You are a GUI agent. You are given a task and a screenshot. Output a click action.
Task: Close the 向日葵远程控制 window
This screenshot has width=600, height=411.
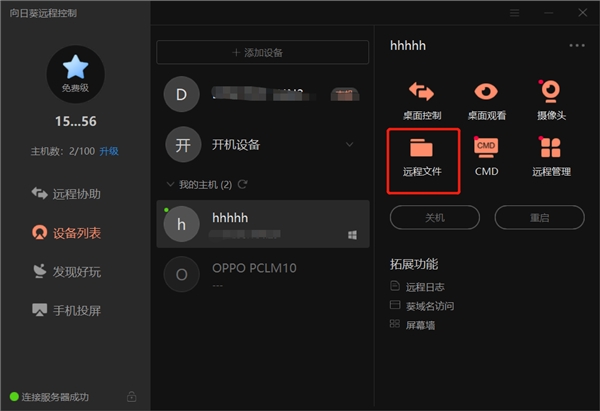coord(582,13)
